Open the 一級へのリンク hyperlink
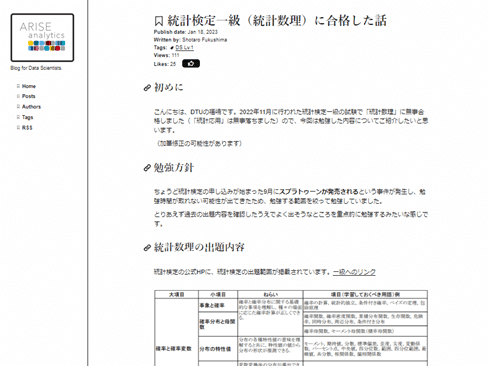The width and height of the screenshot is (489, 366). click(354, 272)
